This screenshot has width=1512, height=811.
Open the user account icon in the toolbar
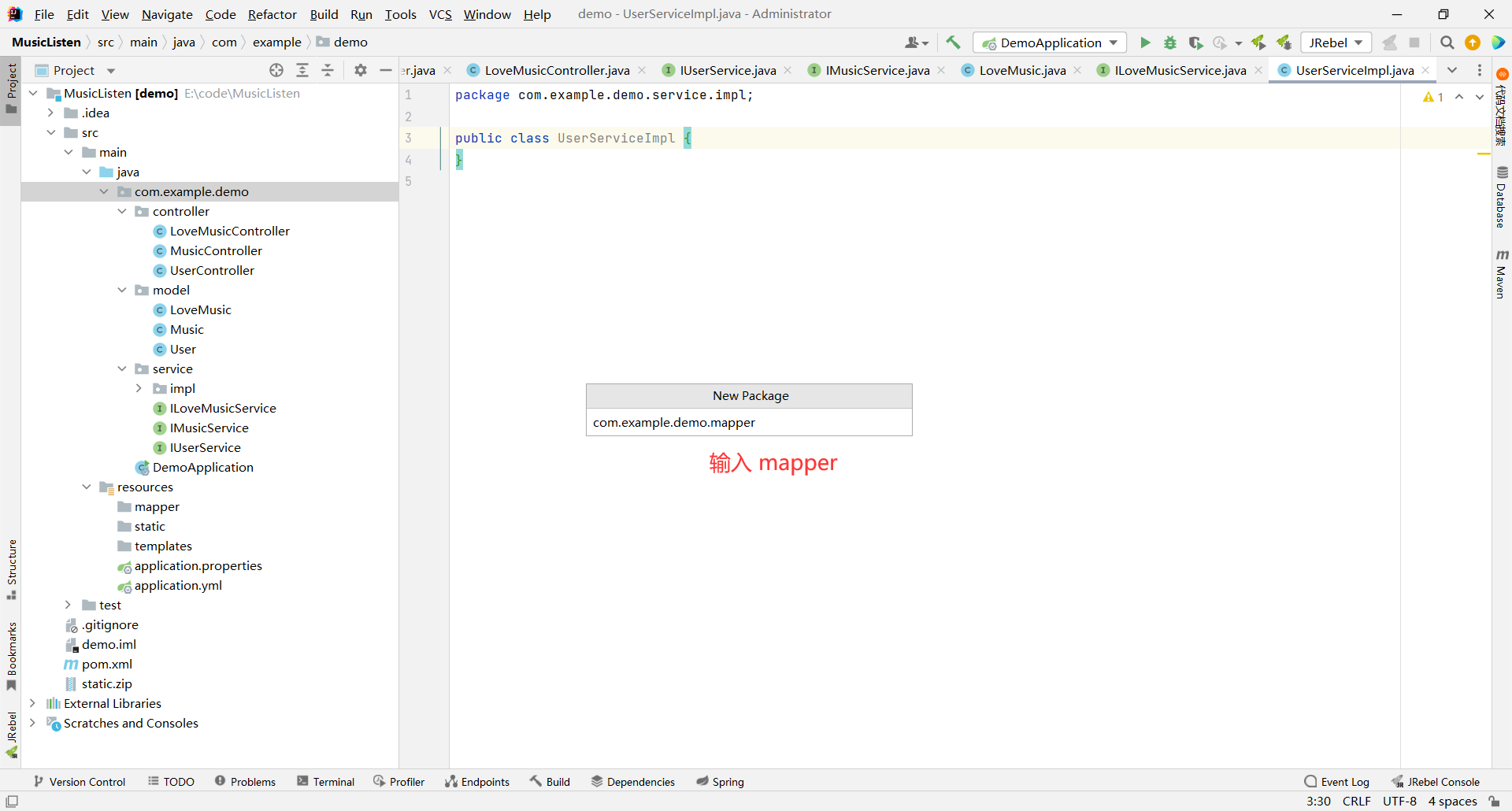[x=916, y=43]
